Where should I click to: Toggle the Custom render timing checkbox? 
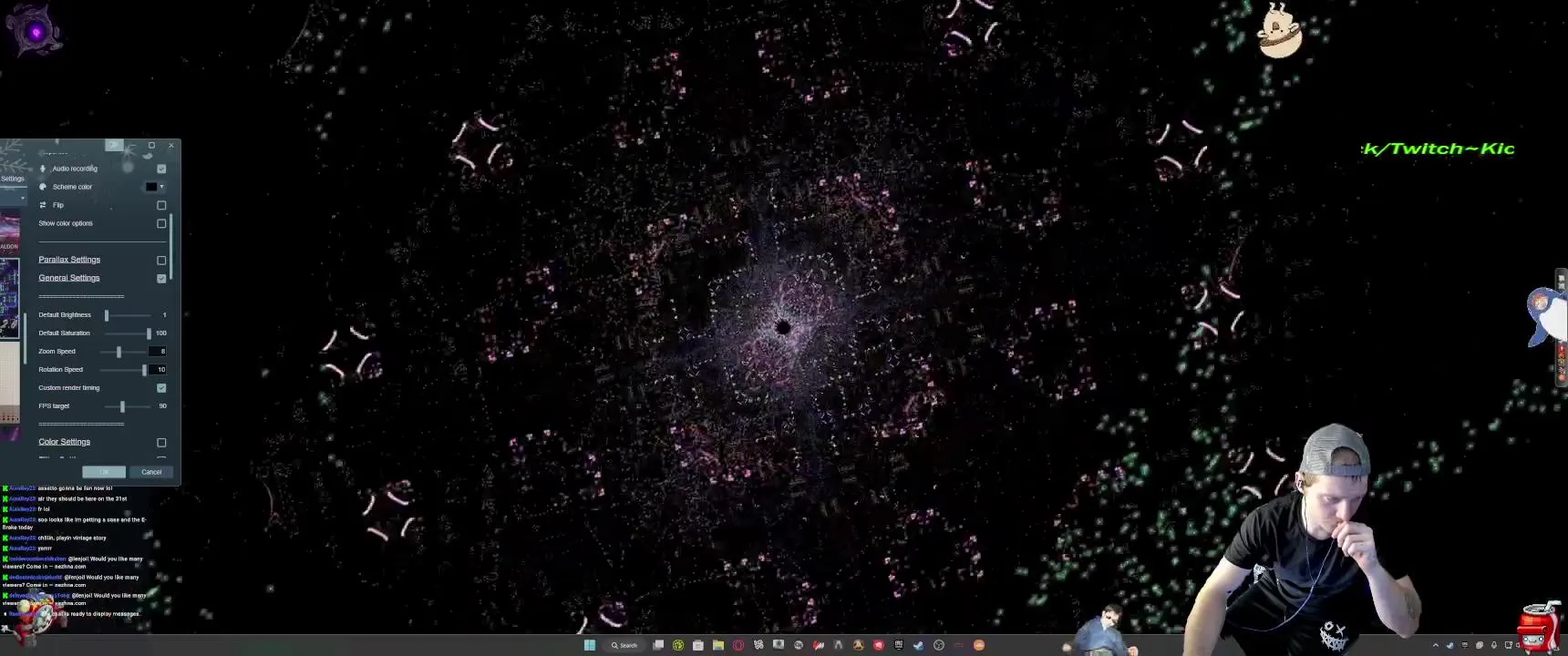(161, 387)
